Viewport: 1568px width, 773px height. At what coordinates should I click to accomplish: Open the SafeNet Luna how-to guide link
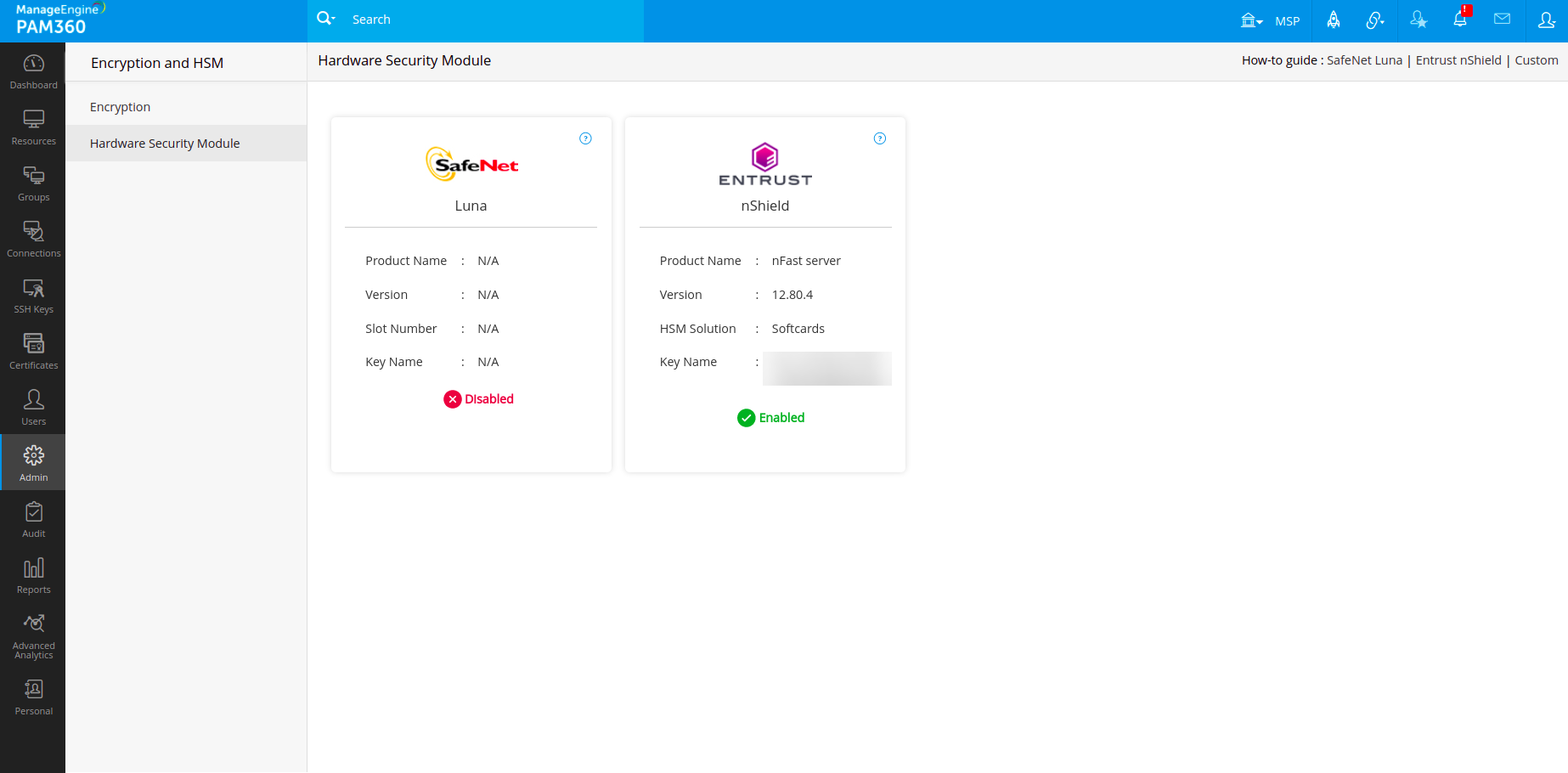1364,60
